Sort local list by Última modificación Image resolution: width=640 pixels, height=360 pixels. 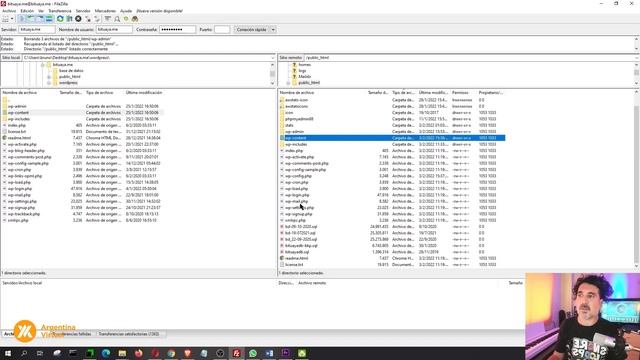click(x=144, y=93)
